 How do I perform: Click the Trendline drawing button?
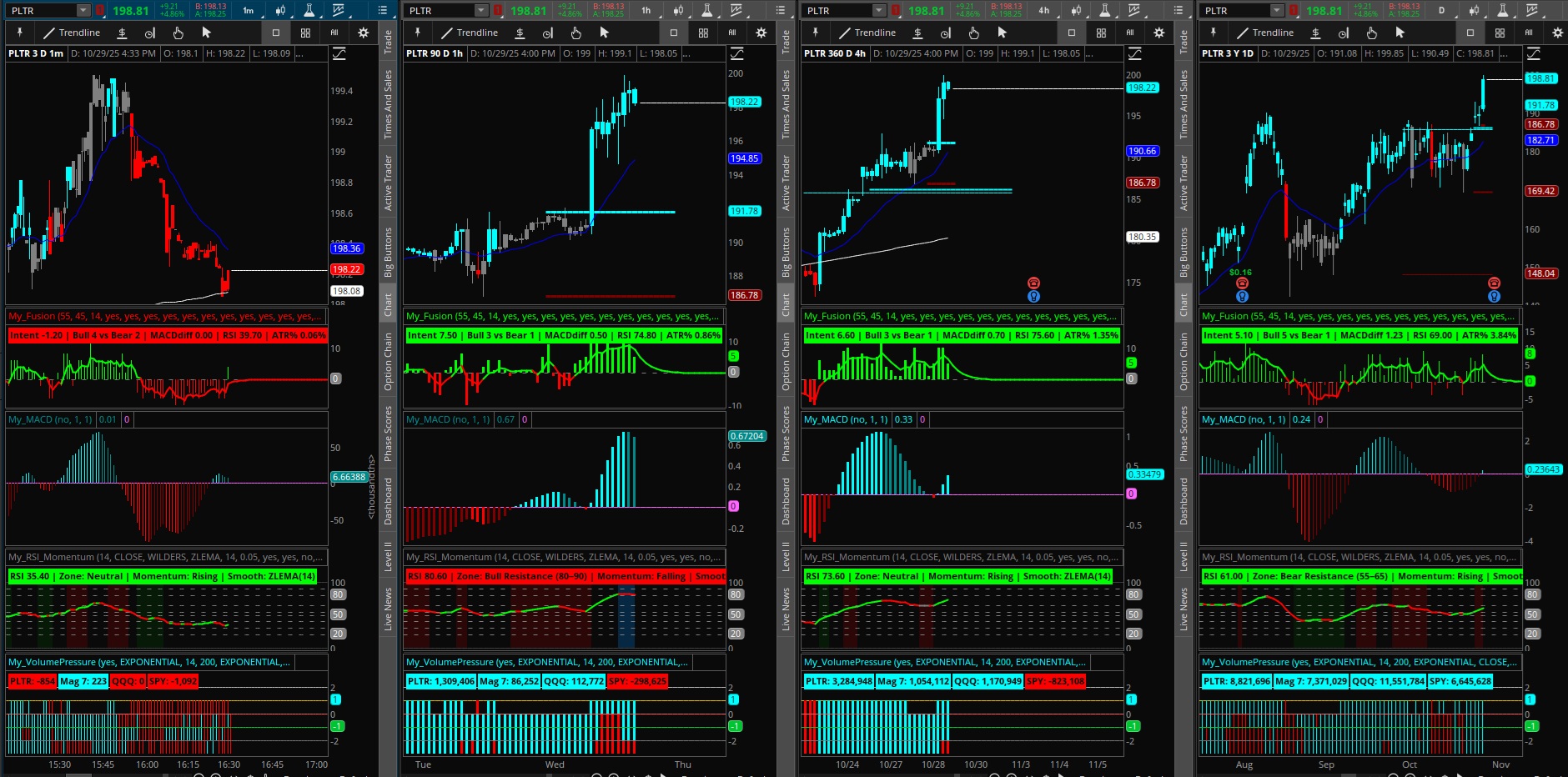pos(73,33)
